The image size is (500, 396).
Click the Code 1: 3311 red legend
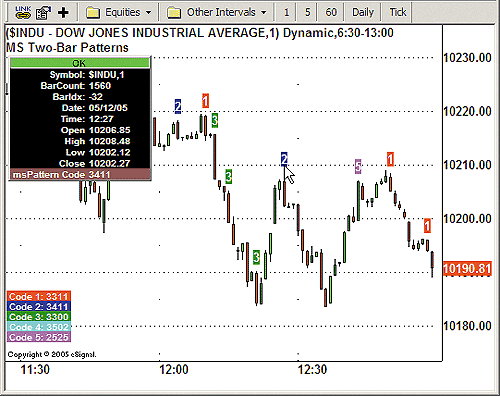pyautogui.click(x=39, y=296)
